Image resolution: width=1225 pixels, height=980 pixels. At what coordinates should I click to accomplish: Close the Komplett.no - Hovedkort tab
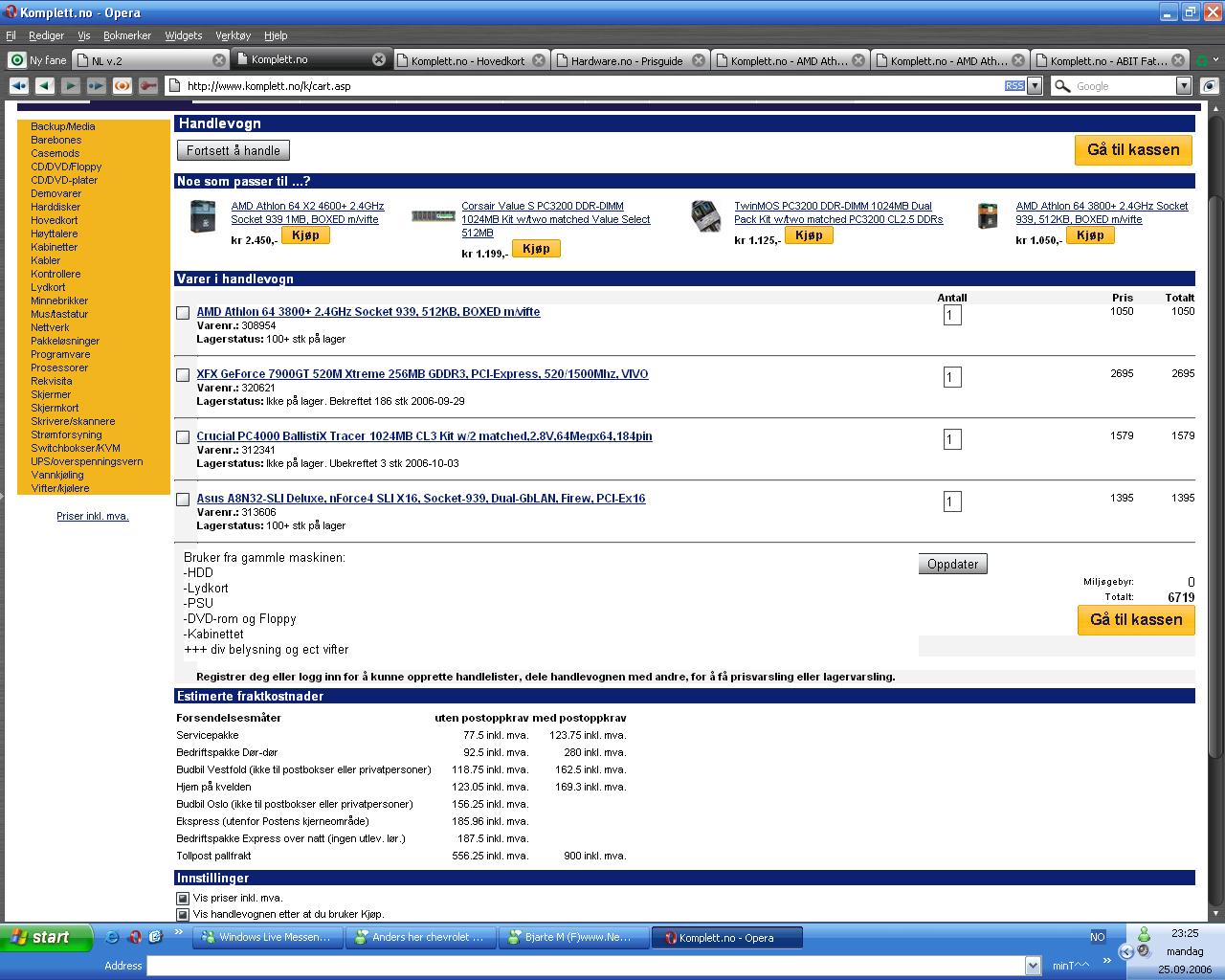(539, 59)
